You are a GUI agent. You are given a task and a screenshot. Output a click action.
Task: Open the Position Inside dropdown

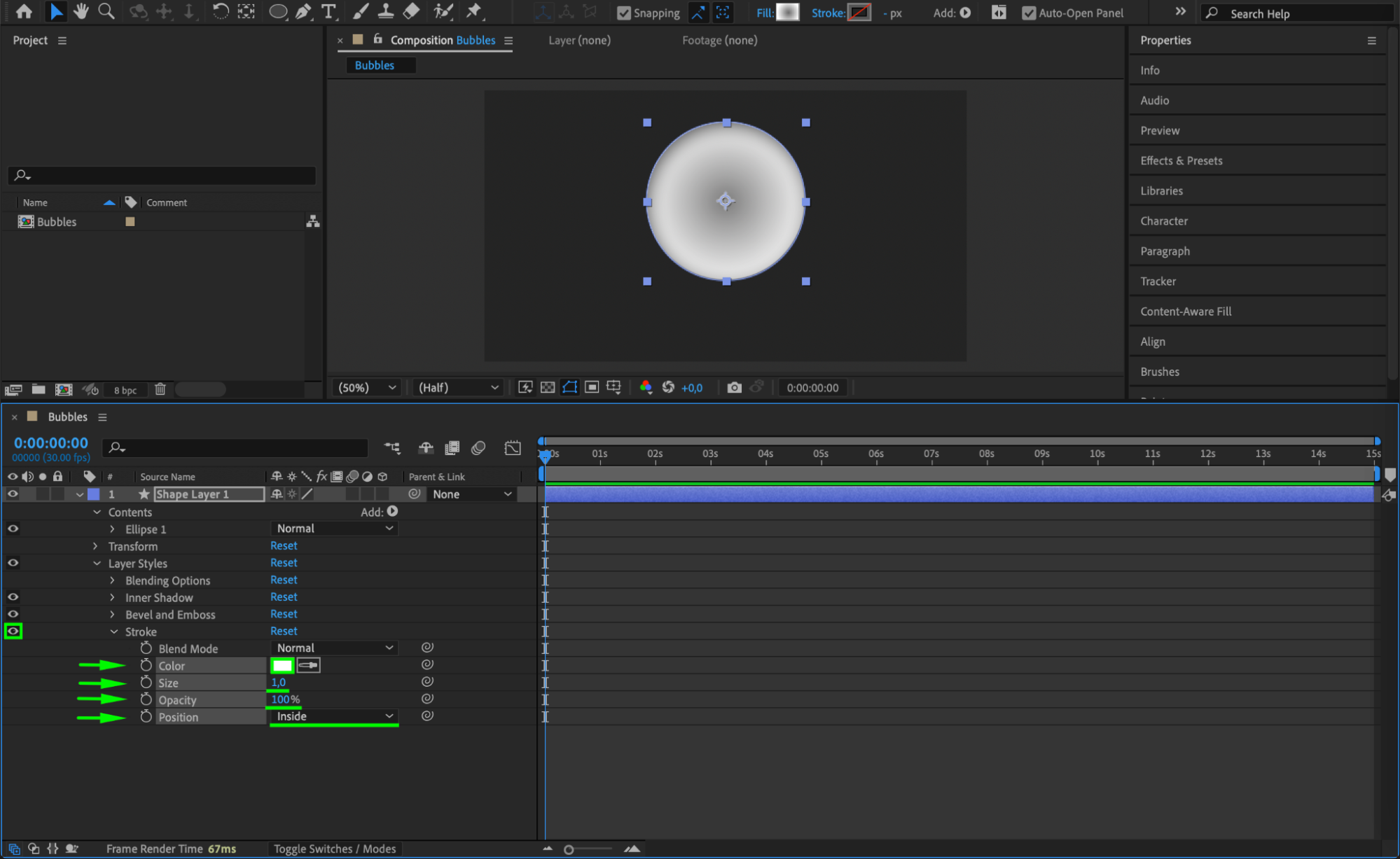[x=334, y=716]
